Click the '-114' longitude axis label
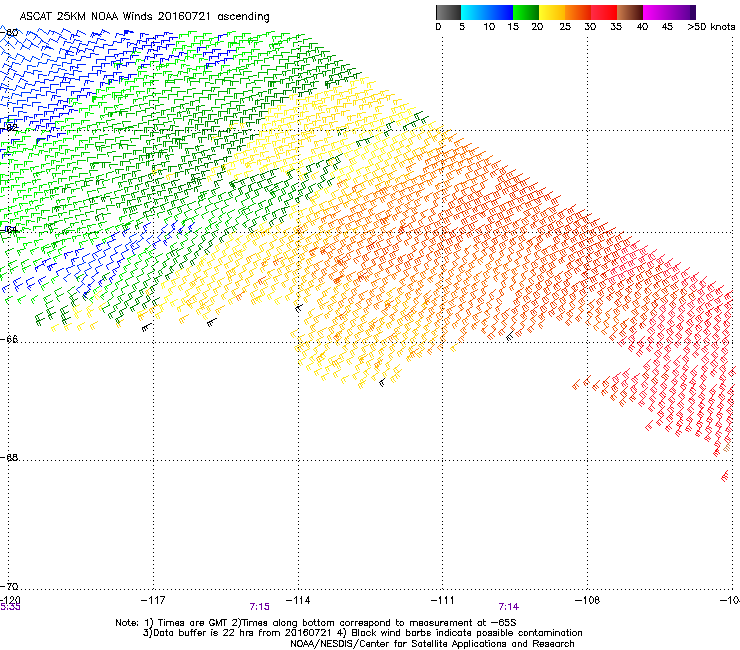This screenshot has height=650, width=740. click(x=298, y=600)
